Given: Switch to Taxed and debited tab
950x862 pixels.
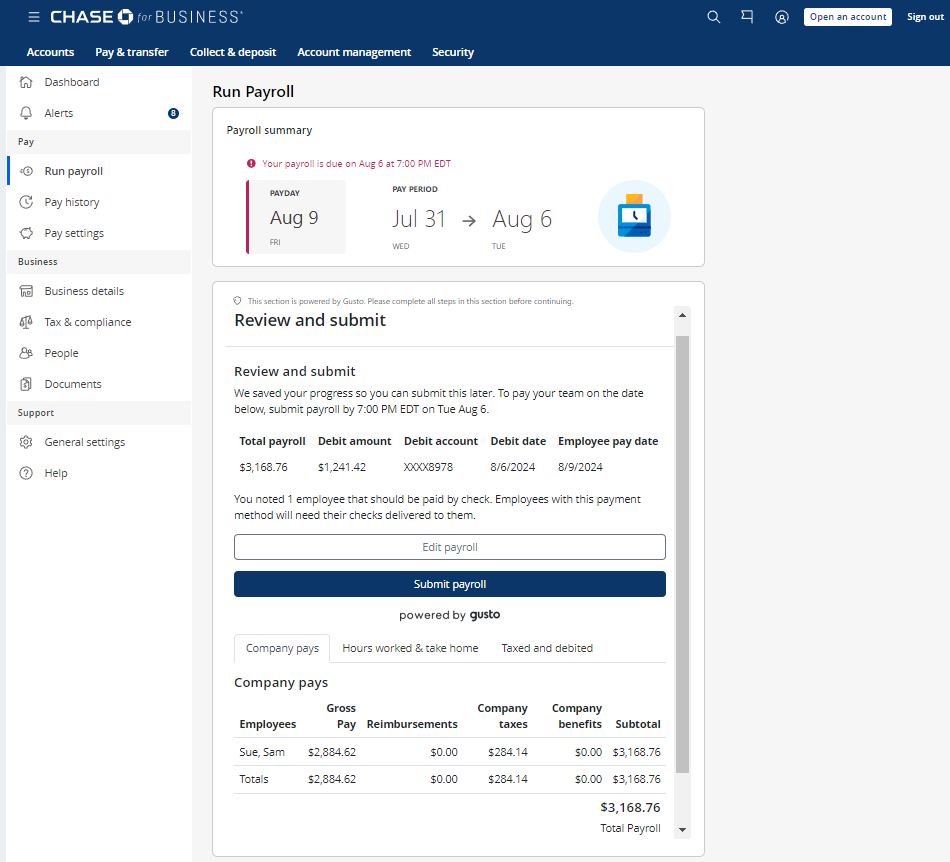Looking at the screenshot, I should pyautogui.click(x=547, y=648).
